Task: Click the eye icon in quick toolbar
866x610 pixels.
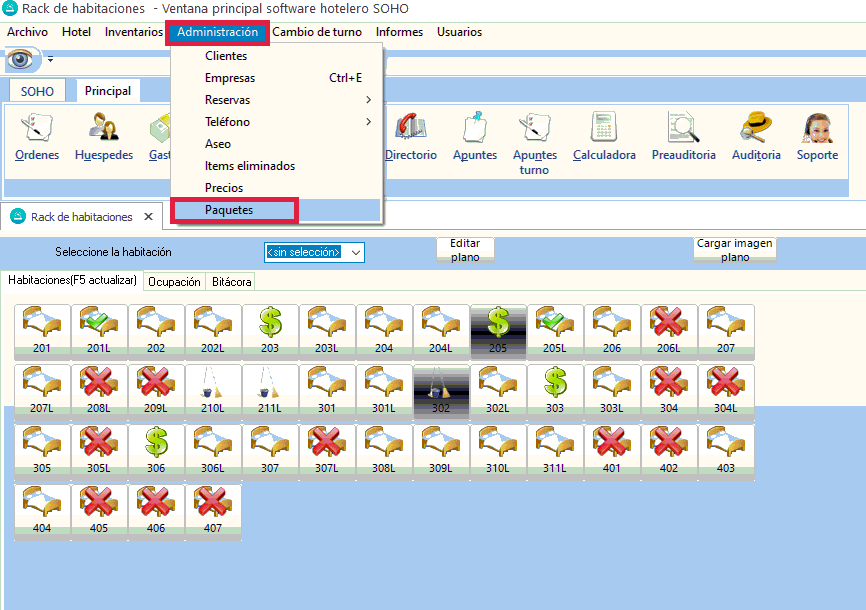Action: (x=20, y=60)
